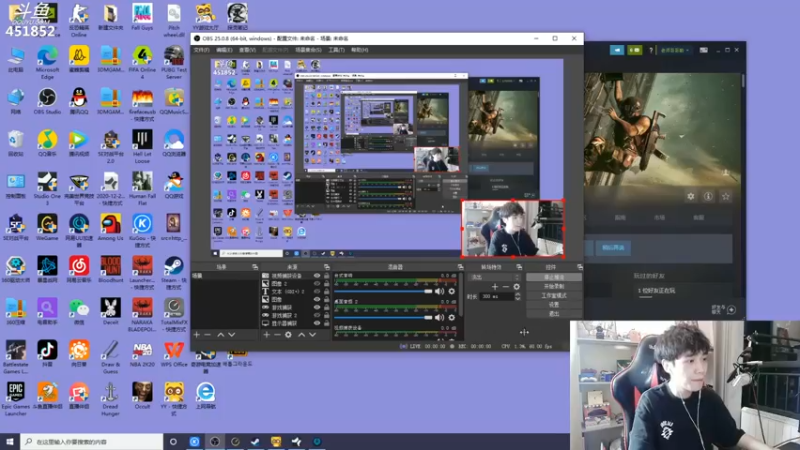The image size is (800, 450).
Task: Add a new scene with plus button
Action: tap(197, 335)
